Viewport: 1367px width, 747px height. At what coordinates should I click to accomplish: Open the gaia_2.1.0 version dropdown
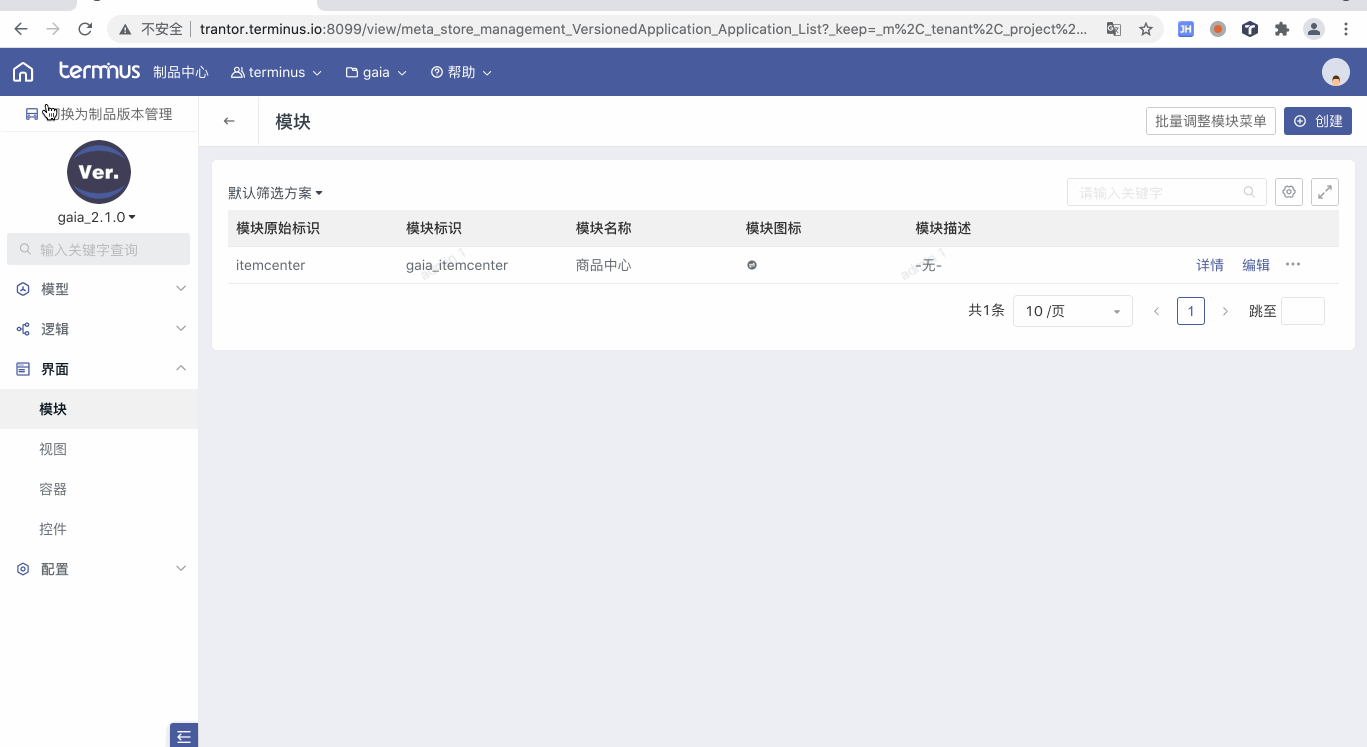(97, 217)
